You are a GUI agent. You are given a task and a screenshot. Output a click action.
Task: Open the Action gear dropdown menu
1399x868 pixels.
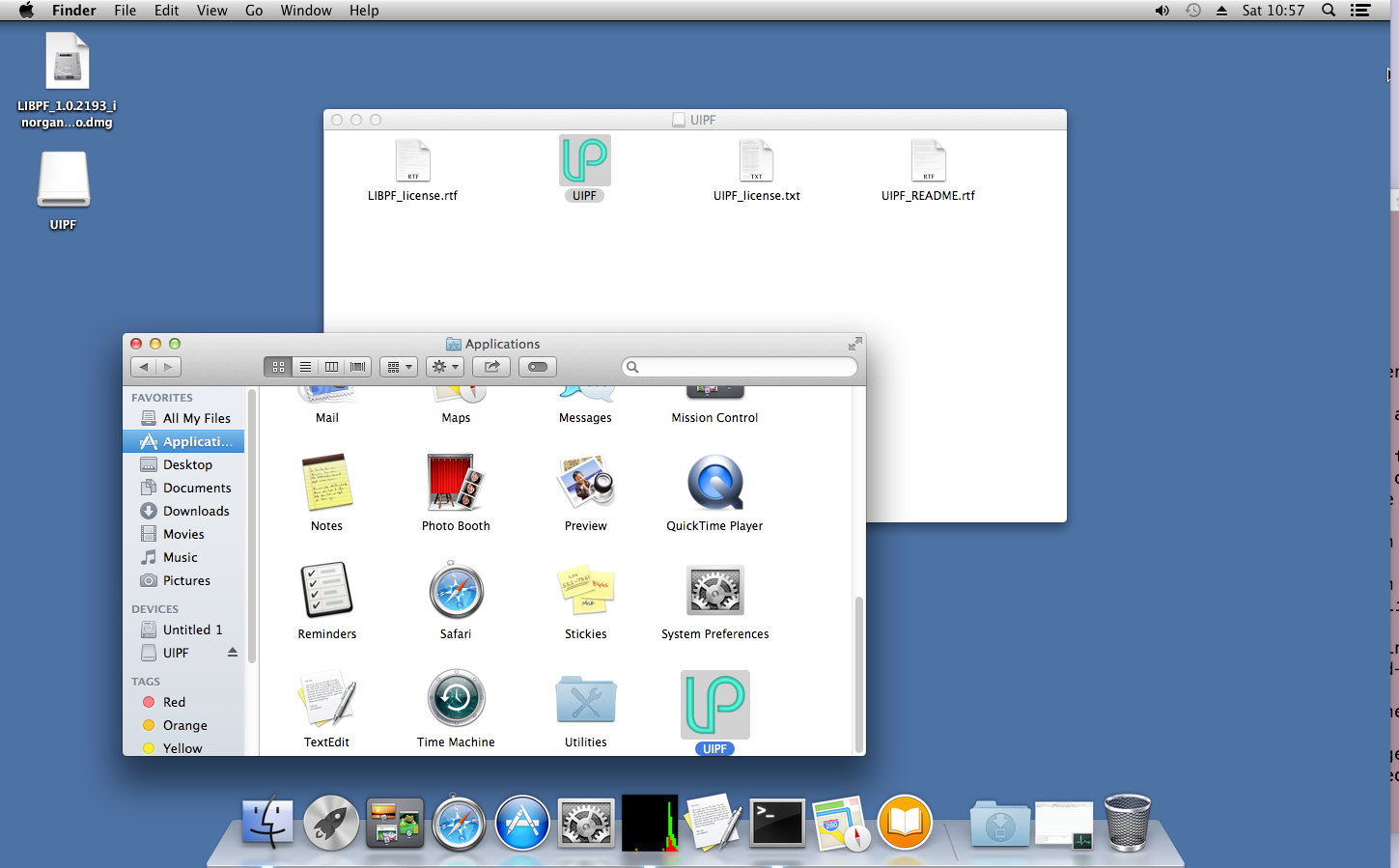point(445,367)
